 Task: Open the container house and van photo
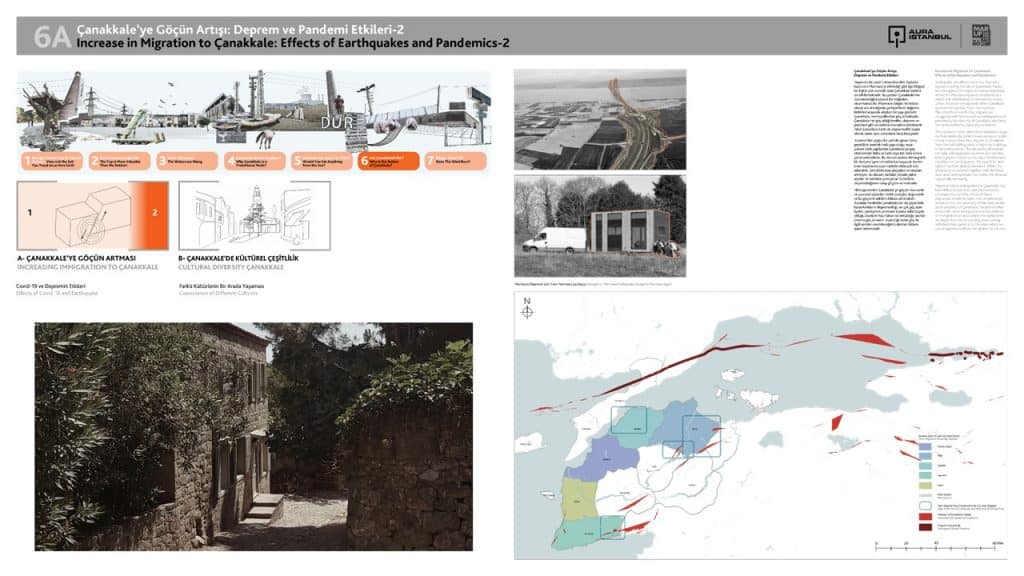pos(599,225)
